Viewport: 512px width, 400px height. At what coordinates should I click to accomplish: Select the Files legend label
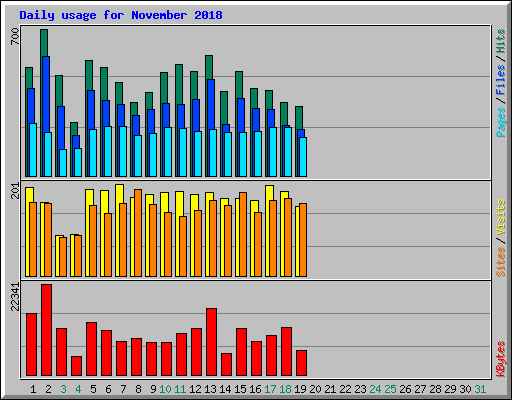501,79
